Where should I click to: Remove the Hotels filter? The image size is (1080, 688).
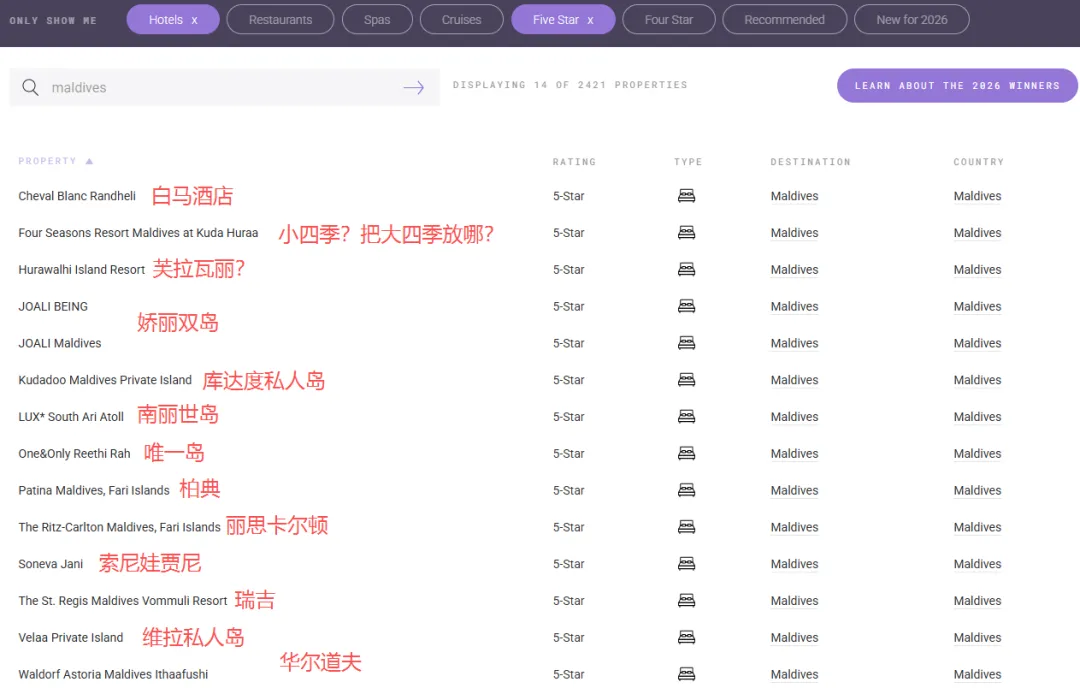(194, 21)
